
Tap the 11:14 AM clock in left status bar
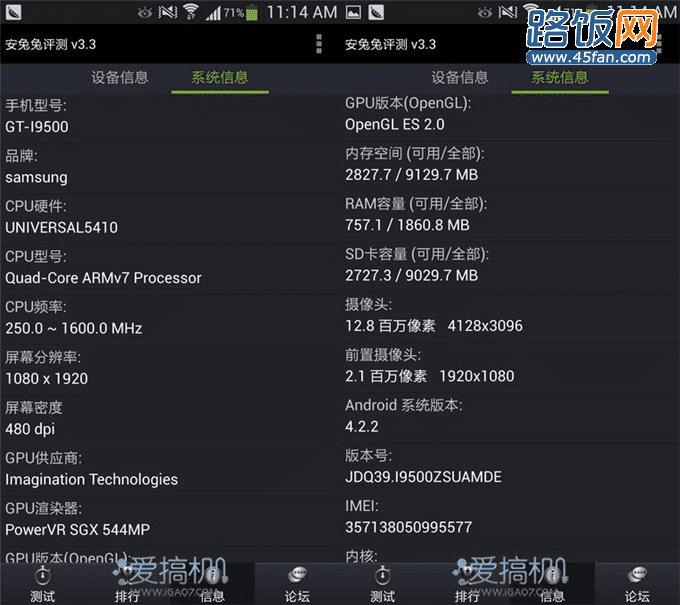click(x=302, y=12)
